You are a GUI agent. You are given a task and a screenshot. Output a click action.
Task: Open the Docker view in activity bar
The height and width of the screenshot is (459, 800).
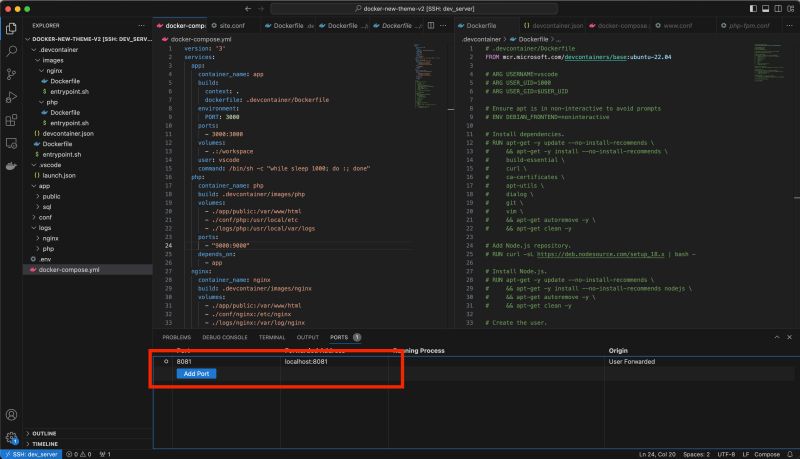(x=11, y=166)
